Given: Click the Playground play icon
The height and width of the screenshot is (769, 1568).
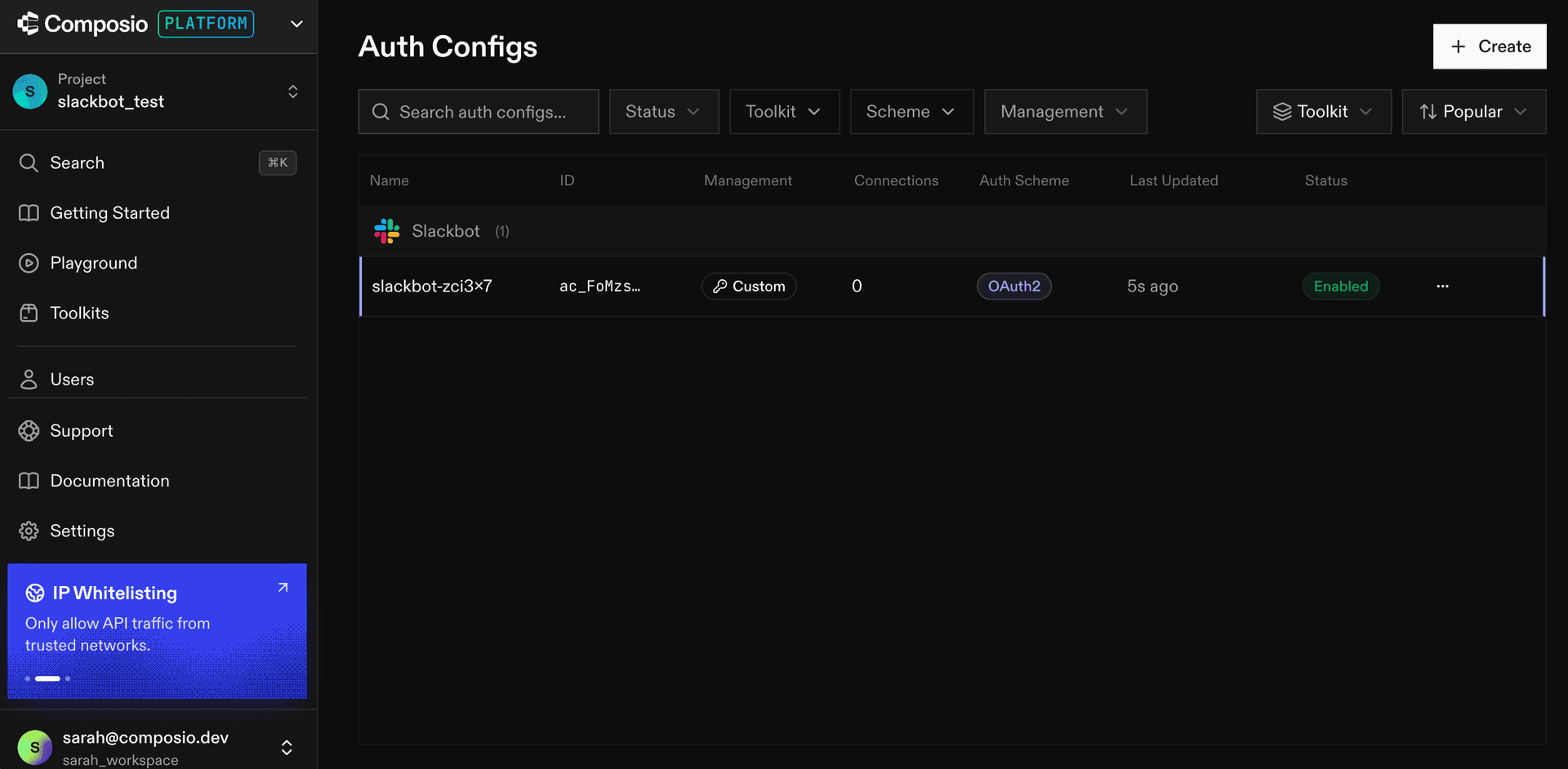Looking at the screenshot, I should coord(29,263).
